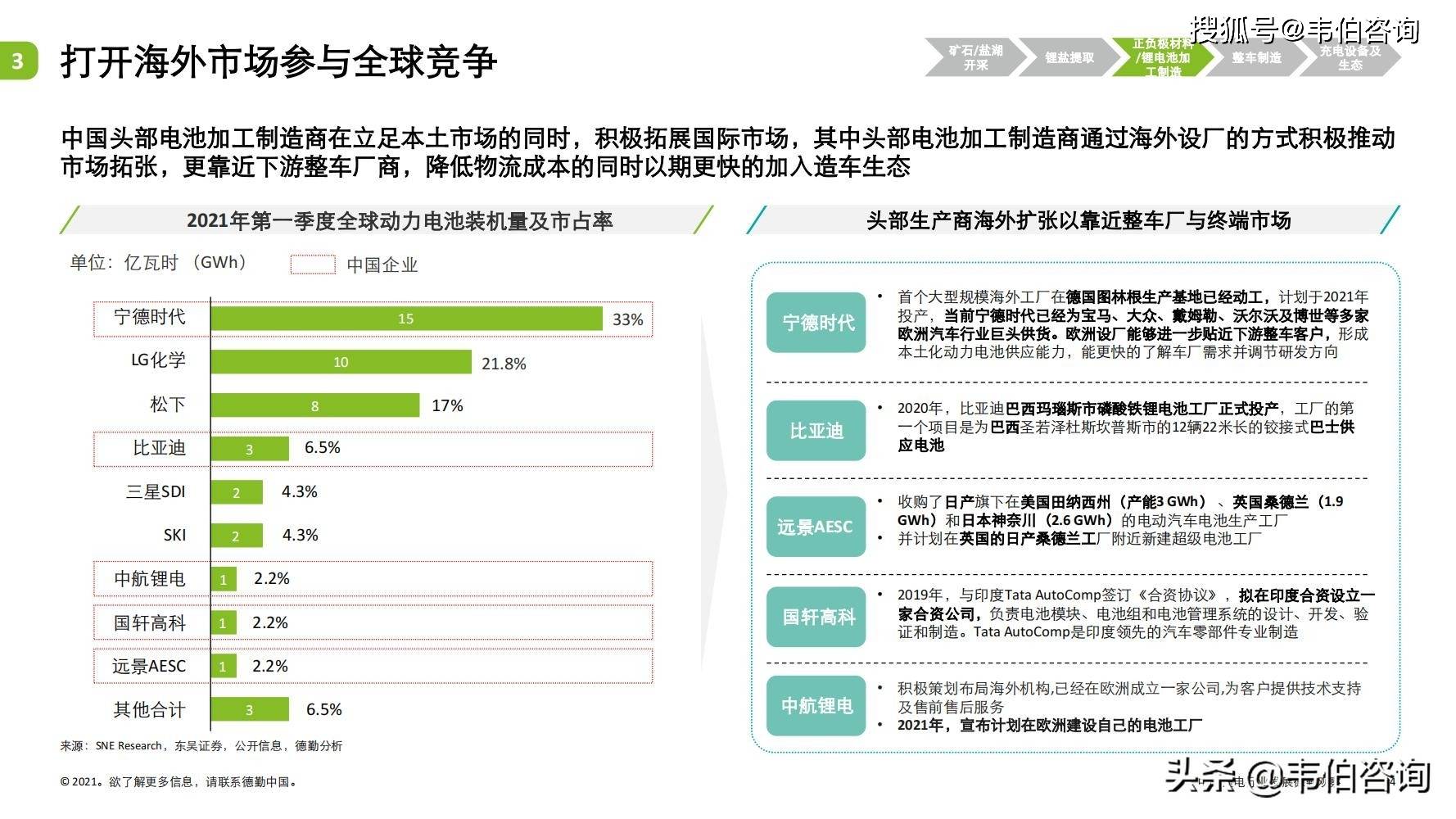1456x819 pixels.
Task: Click the 宁德时代 green bar labeled 15
Action: pos(406,319)
